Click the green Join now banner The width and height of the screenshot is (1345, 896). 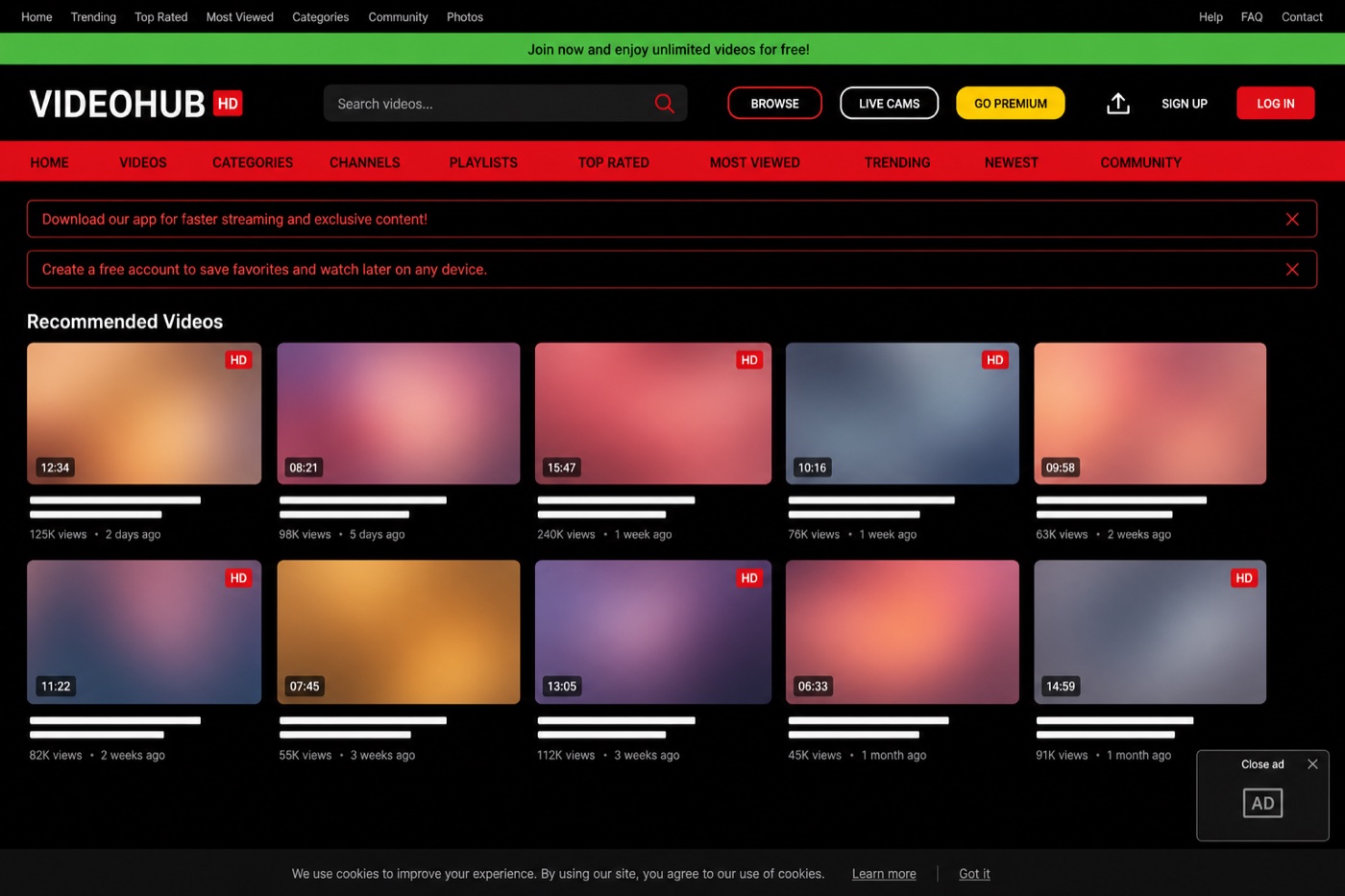point(672,49)
